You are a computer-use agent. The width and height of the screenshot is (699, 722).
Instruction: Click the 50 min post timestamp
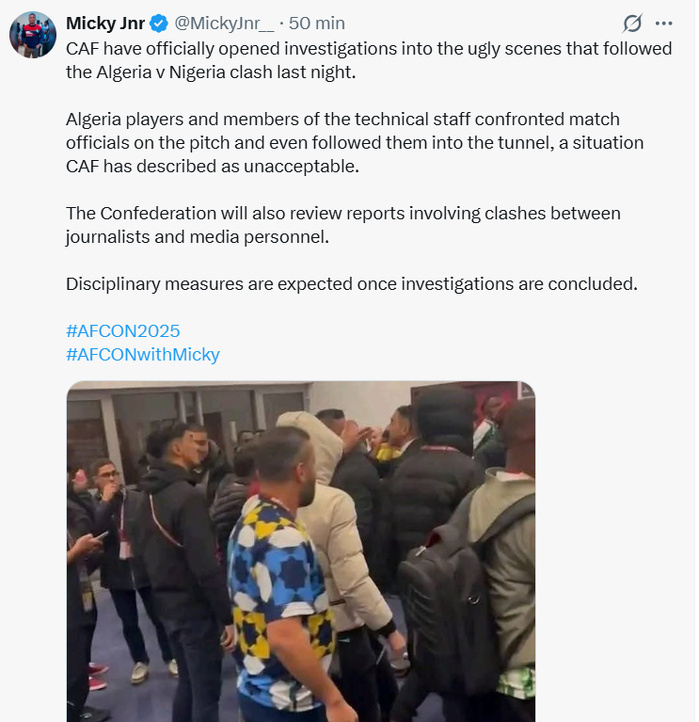point(317,23)
